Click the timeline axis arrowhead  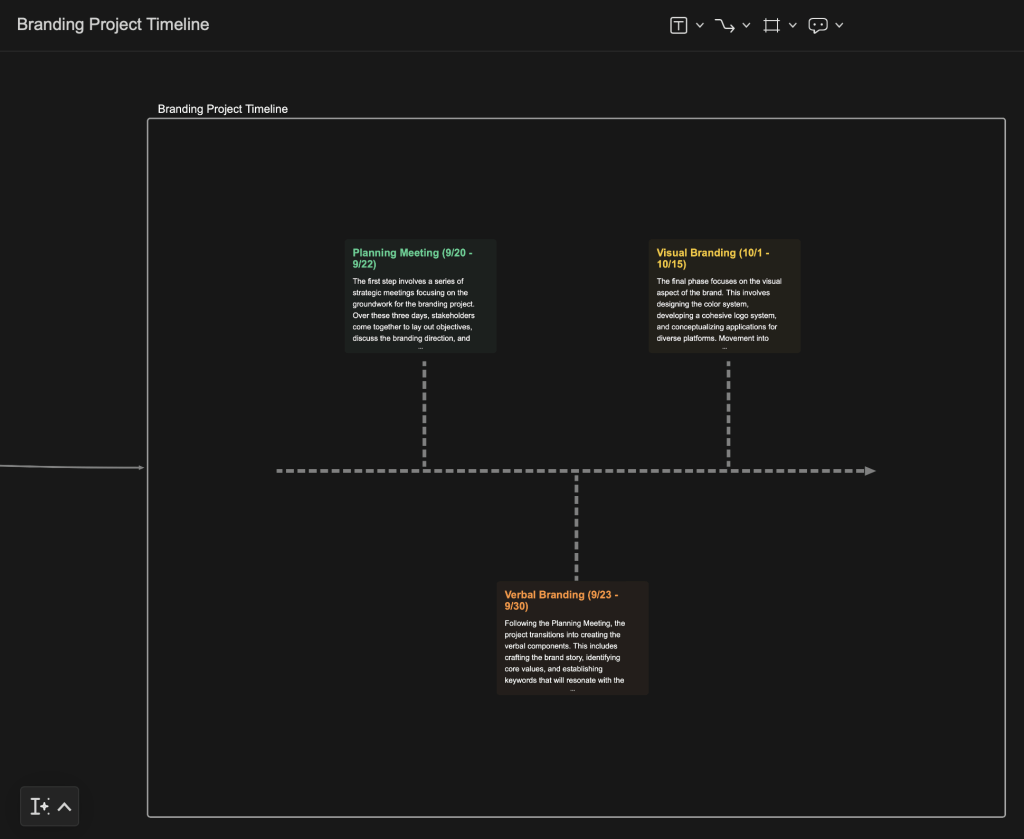click(x=870, y=471)
